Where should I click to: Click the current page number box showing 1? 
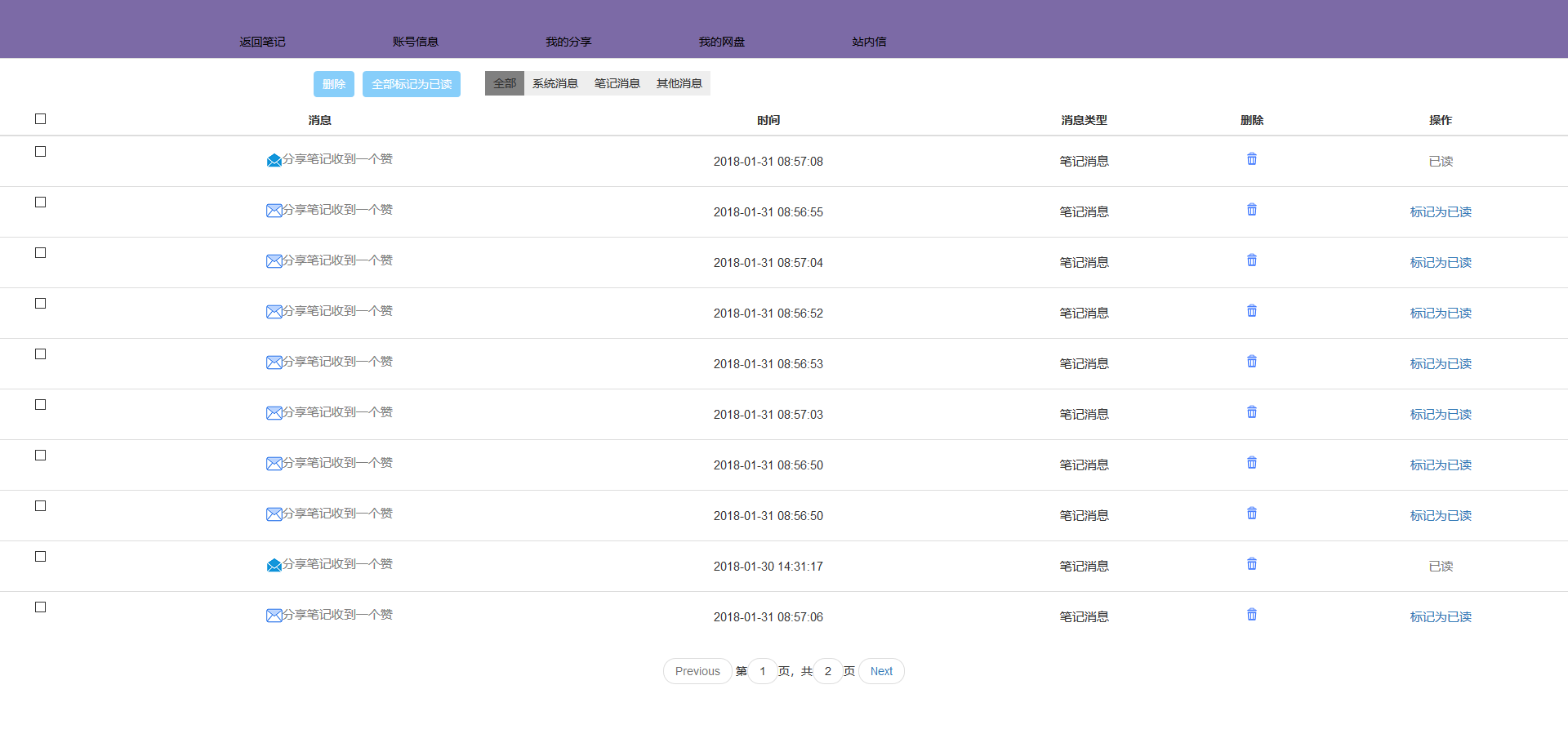[763, 671]
